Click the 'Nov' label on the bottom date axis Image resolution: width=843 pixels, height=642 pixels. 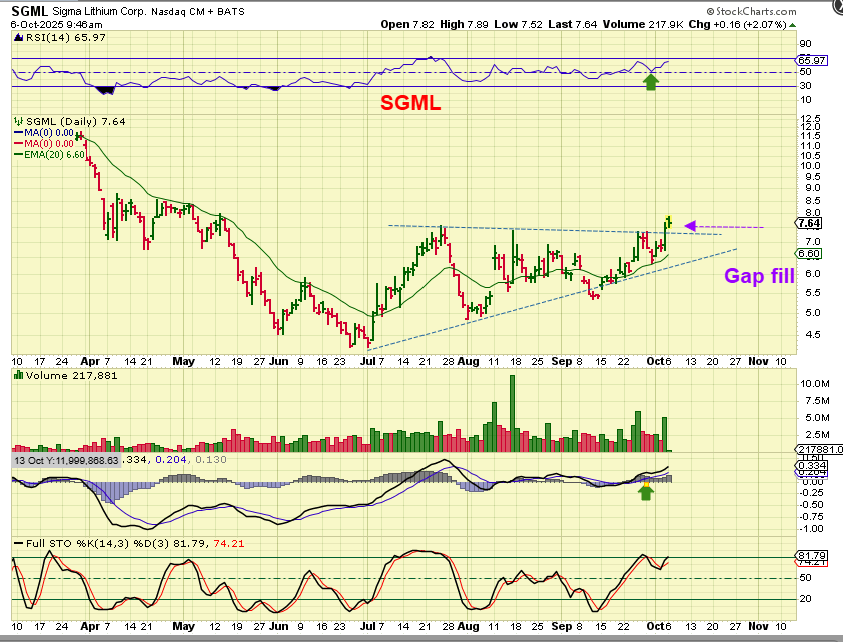(x=759, y=626)
